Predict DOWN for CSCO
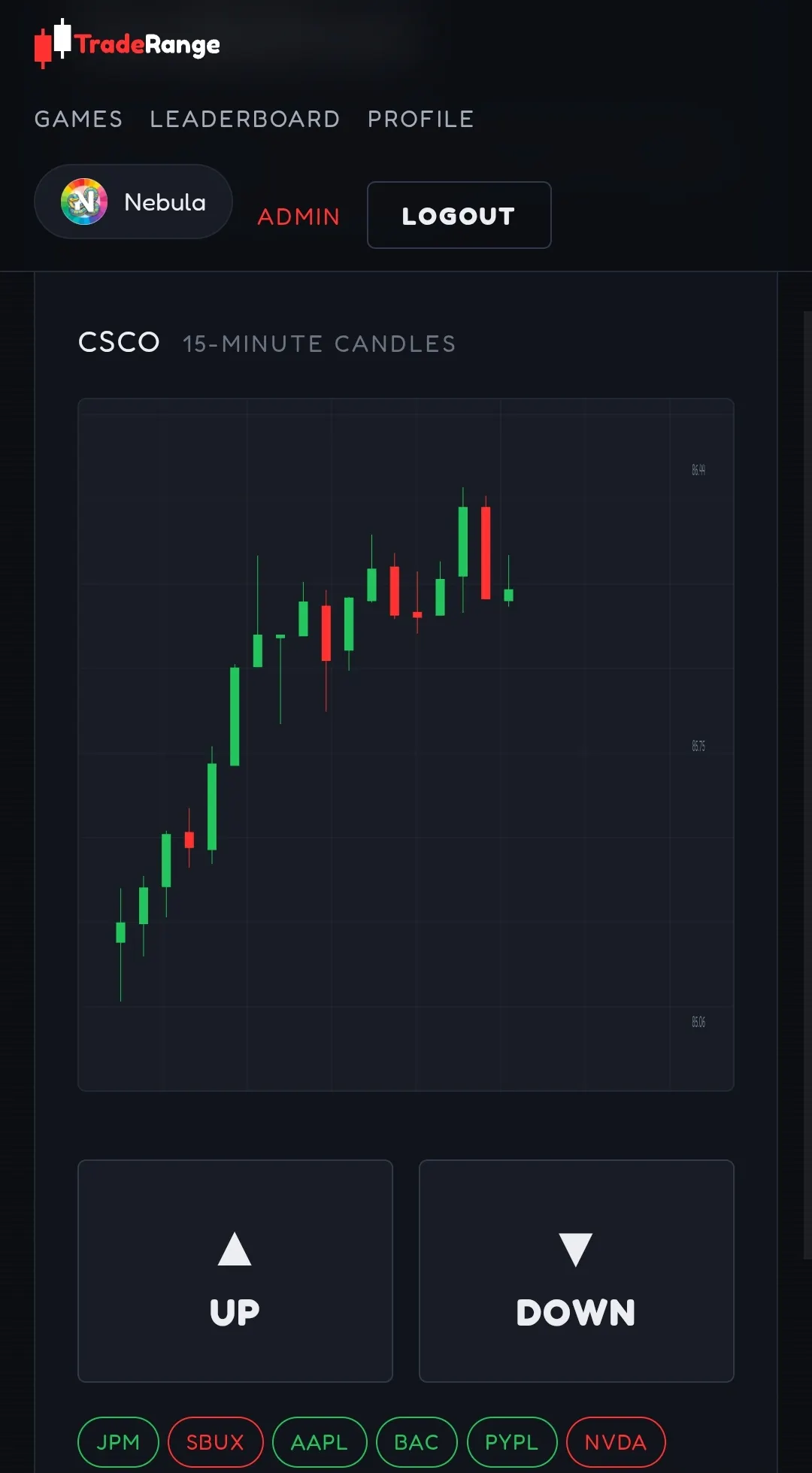812x1473 pixels. (576, 1271)
